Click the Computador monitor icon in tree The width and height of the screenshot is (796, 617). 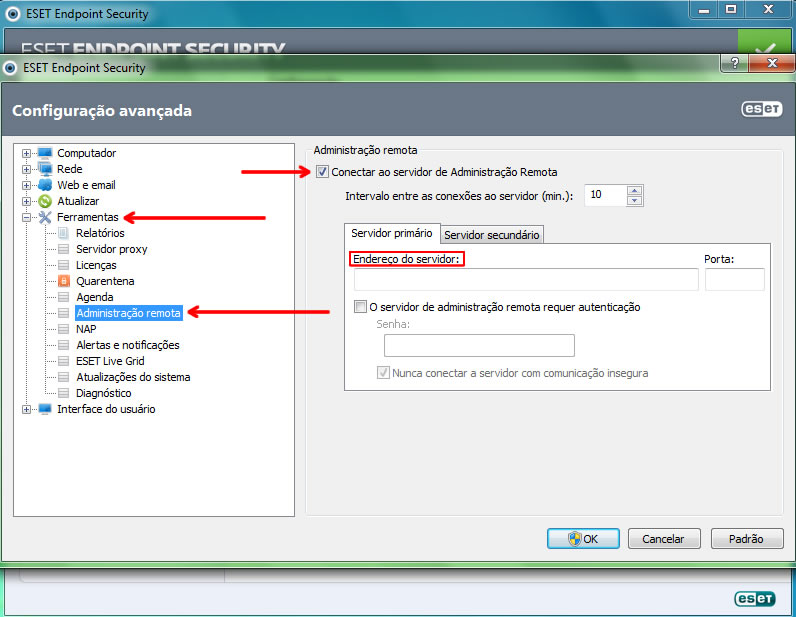tap(44, 153)
